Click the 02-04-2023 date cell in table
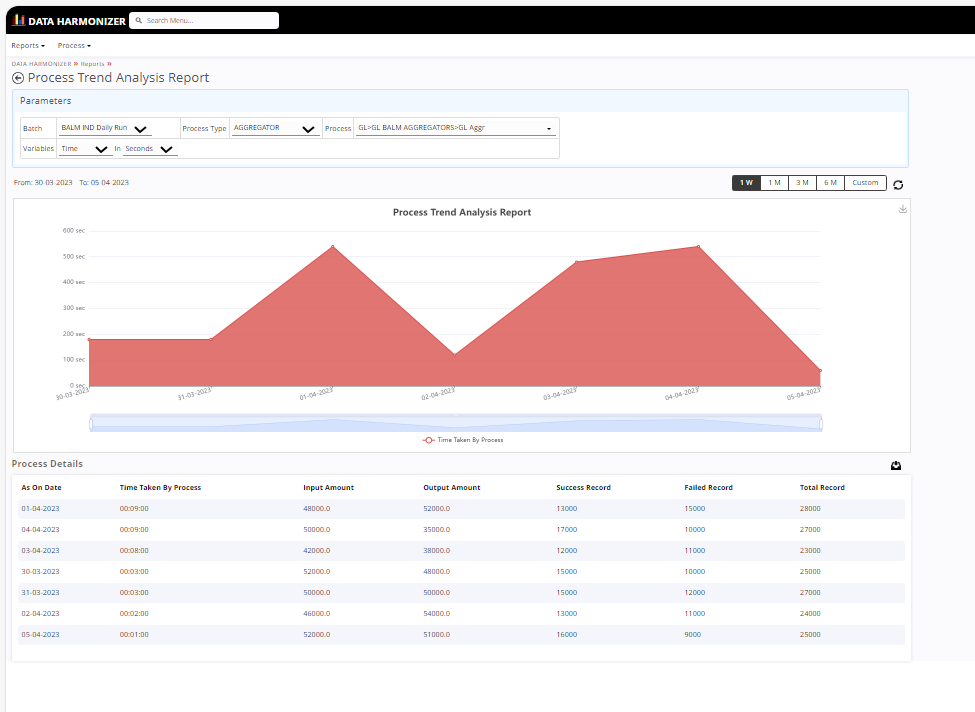Image resolution: width=975 pixels, height=712 pixels. point(40,613)
